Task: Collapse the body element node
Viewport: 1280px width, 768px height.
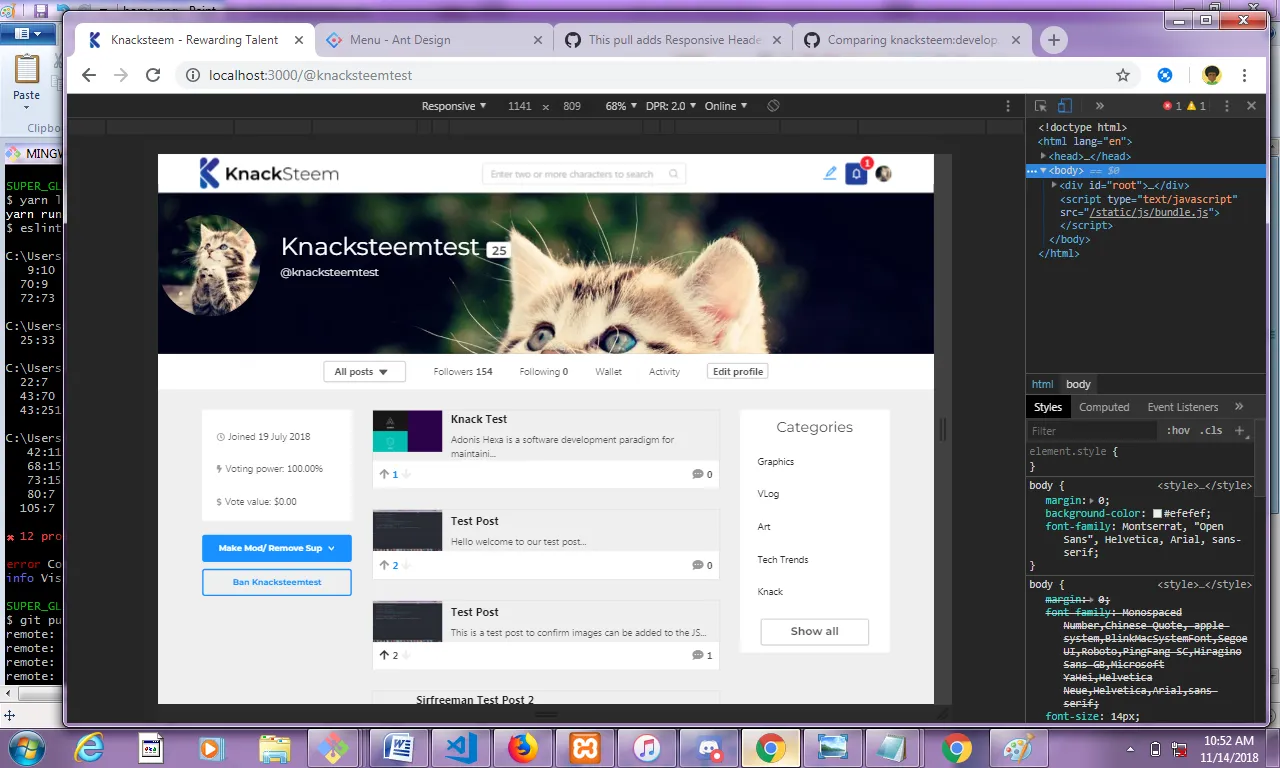Action: click(x=1043, y=171)
